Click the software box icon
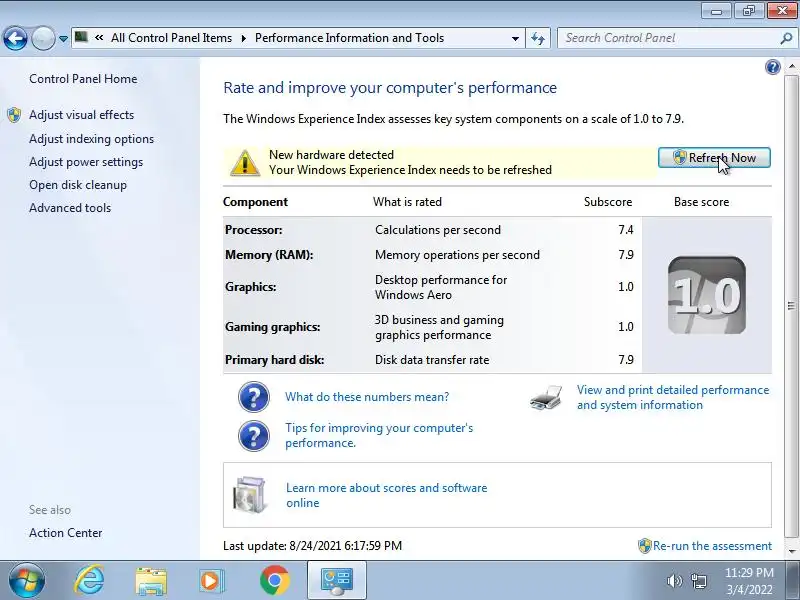The width and height of the screenshot is (800, 600). (249, 494)
